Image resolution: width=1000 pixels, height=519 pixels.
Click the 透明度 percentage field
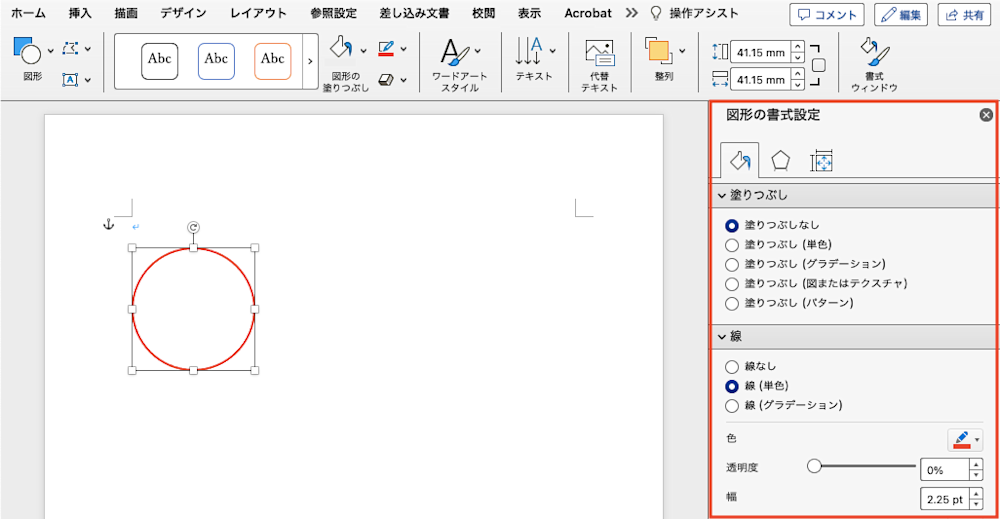click(x=944, y=470)
